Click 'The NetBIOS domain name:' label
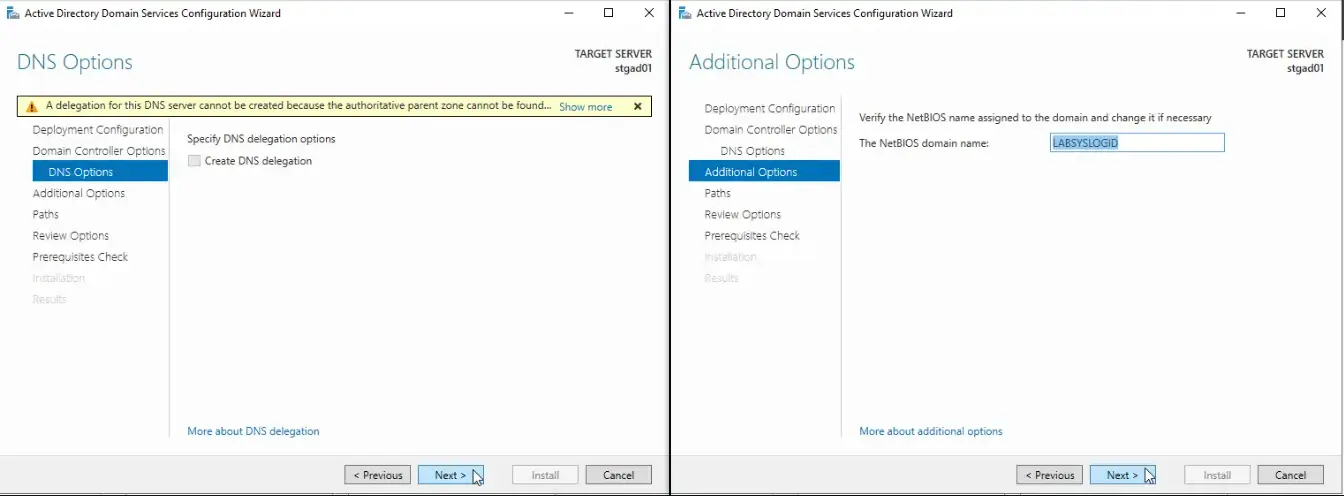This screenshot has width=1344, height=496. tap(924, 143)
